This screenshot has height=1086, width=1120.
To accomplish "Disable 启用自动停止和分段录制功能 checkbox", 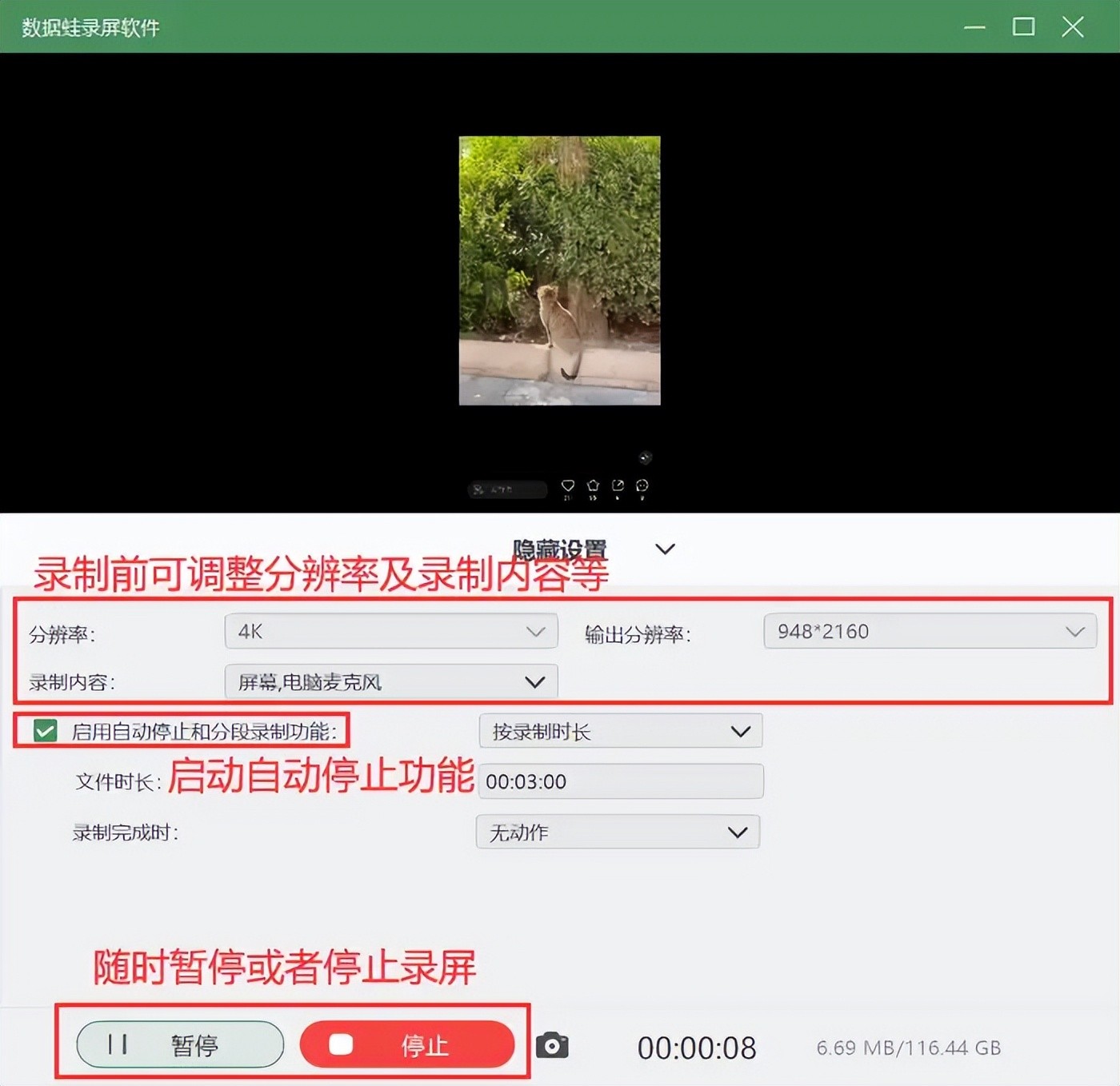I will tap(46, 730).
